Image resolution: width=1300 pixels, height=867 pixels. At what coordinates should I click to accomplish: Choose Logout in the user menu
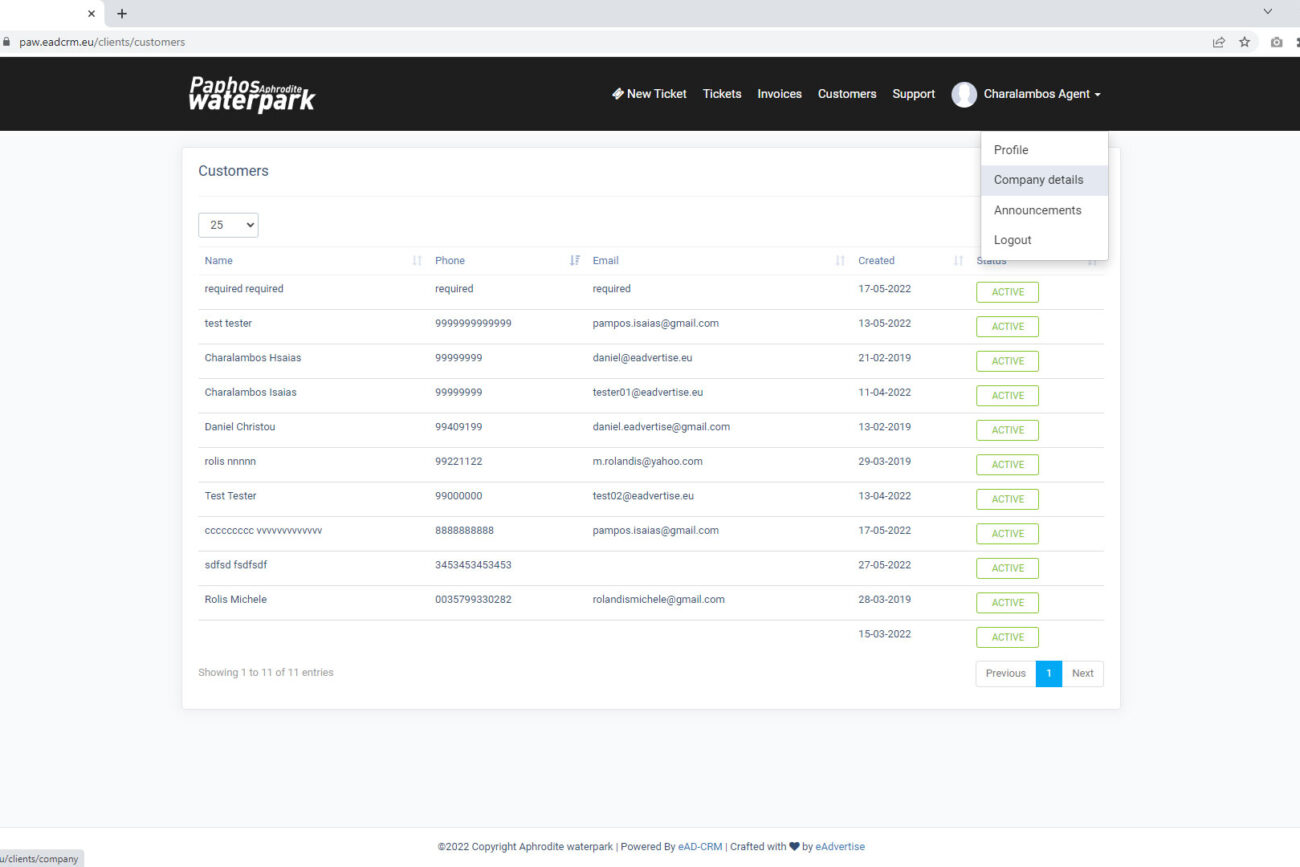(1012, 240)
